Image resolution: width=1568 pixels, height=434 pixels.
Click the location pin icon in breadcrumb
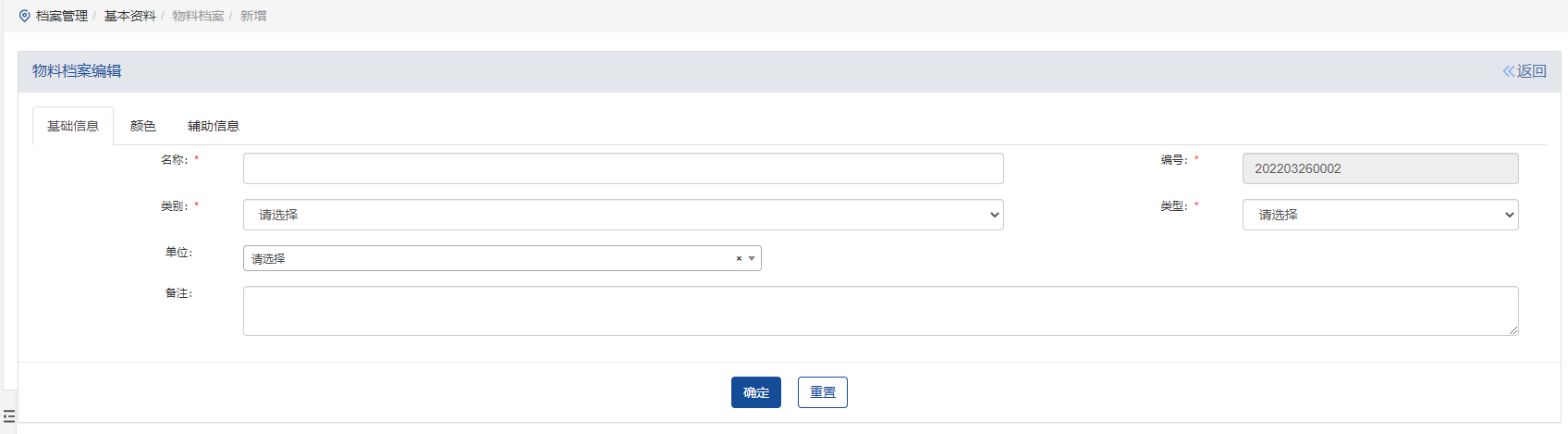tap(24, 16)
